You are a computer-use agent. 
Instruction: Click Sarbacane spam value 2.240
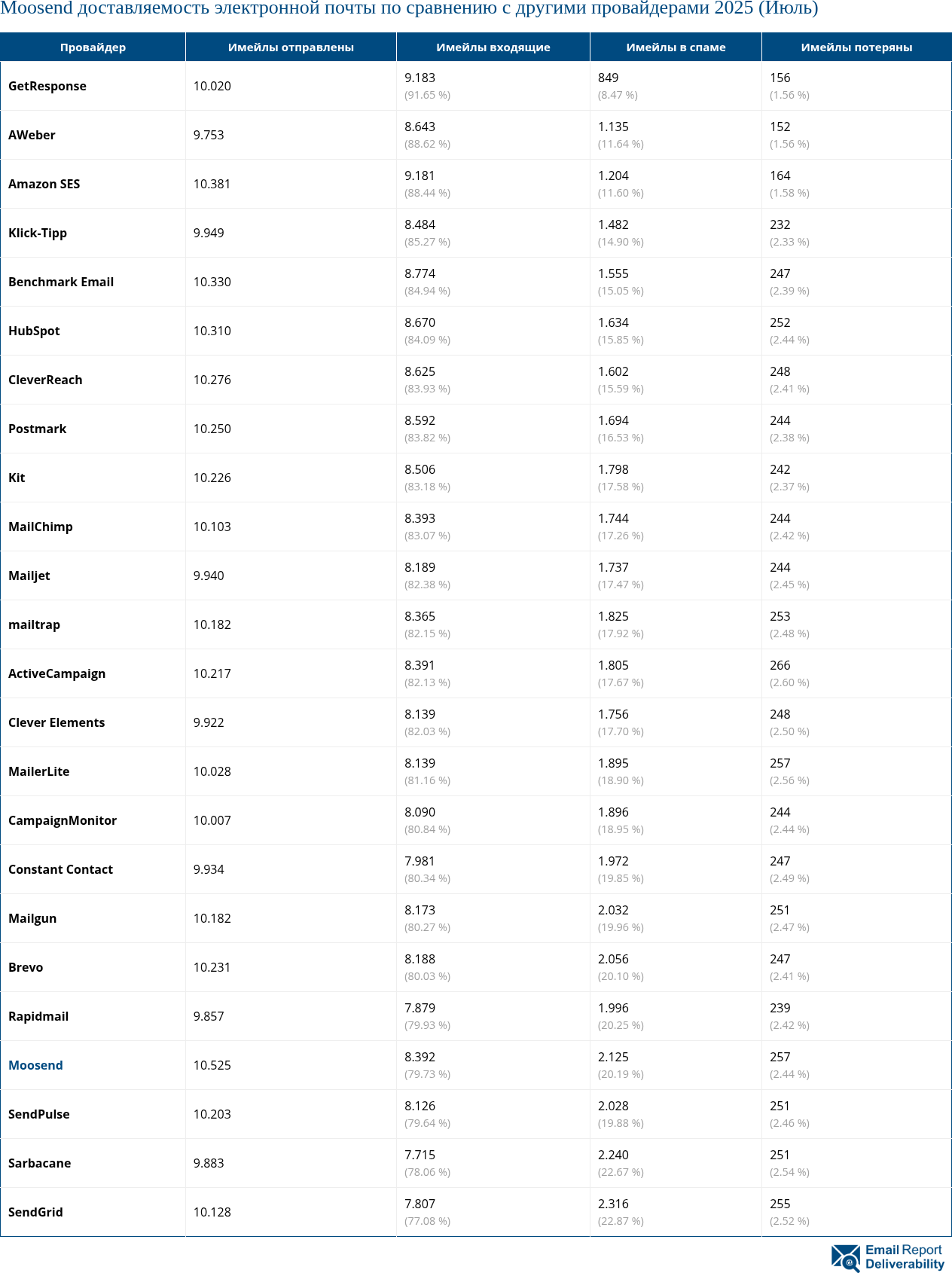[x=613, y=1155]
